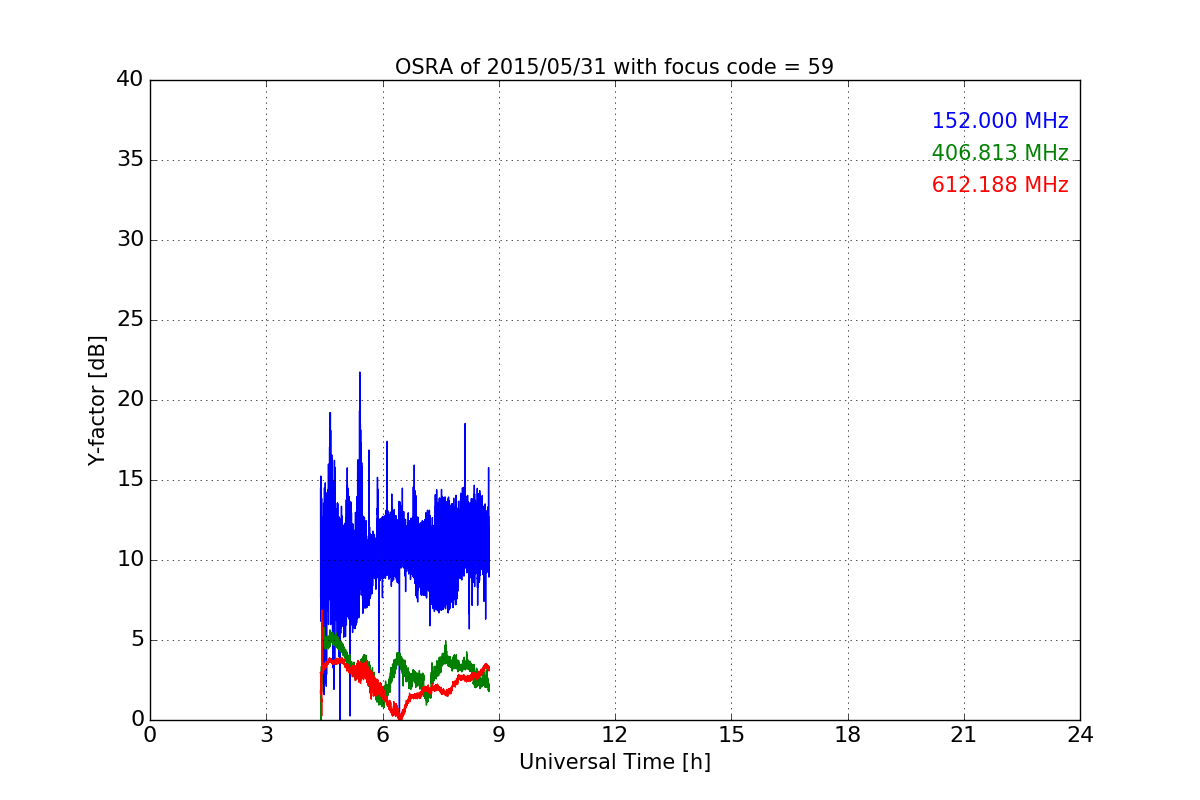Click the plot title OSRA of 2015/05/31
This screenshot has width=1200, height=800.
coord(614,67)
